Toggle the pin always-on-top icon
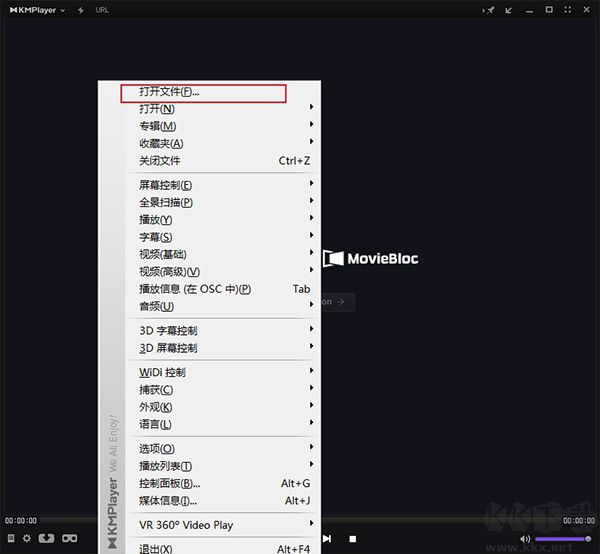The image size is (600, 554). [x=489, y=10]
